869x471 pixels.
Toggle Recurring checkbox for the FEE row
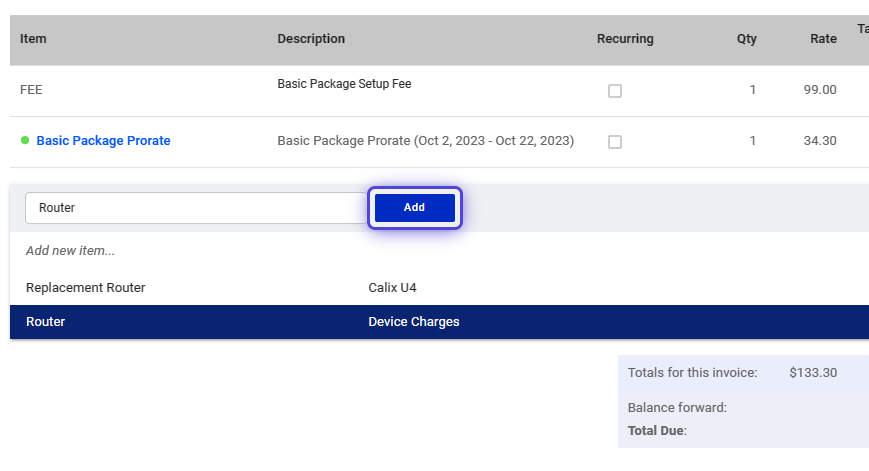615,90
